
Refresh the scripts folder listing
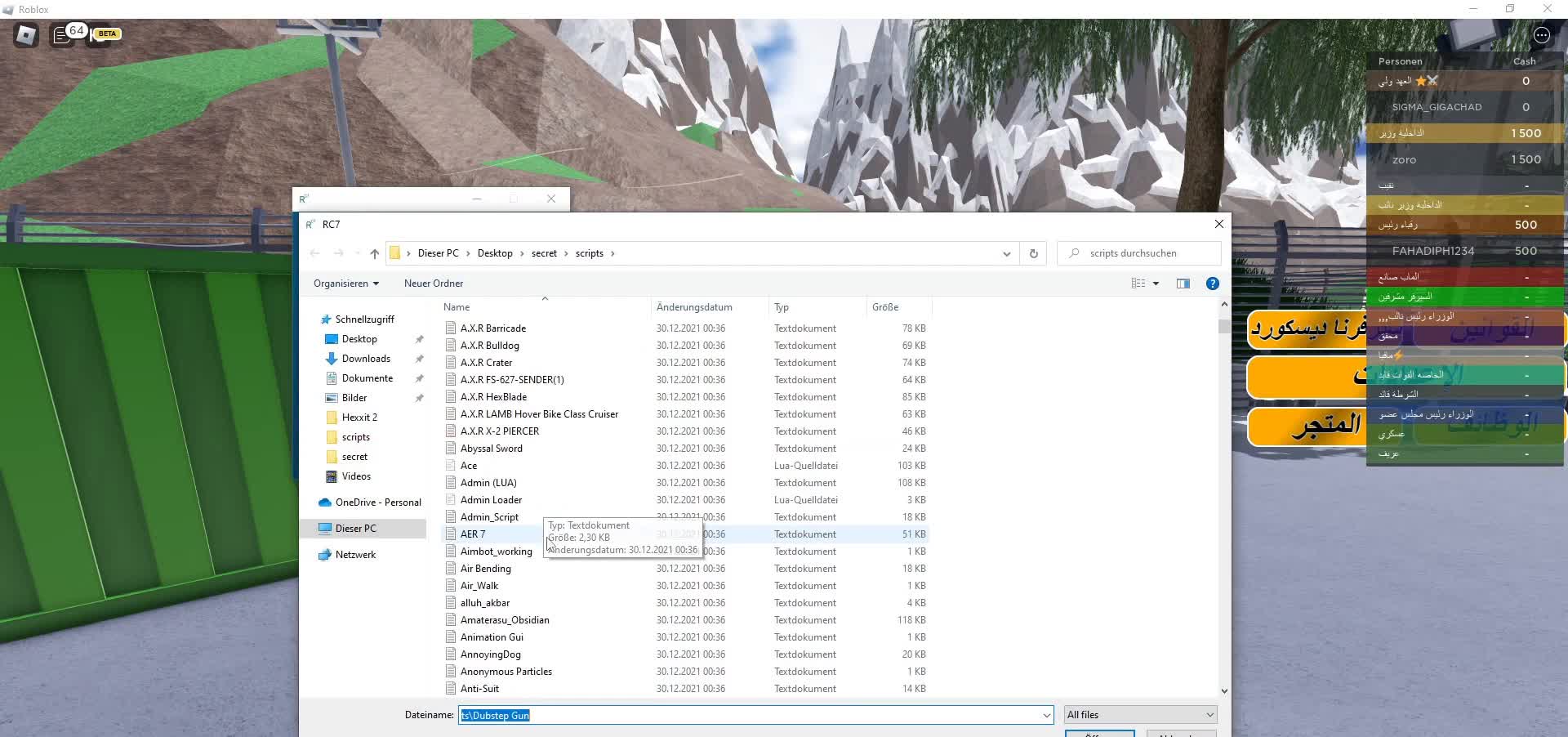(x=1033, y=253)
